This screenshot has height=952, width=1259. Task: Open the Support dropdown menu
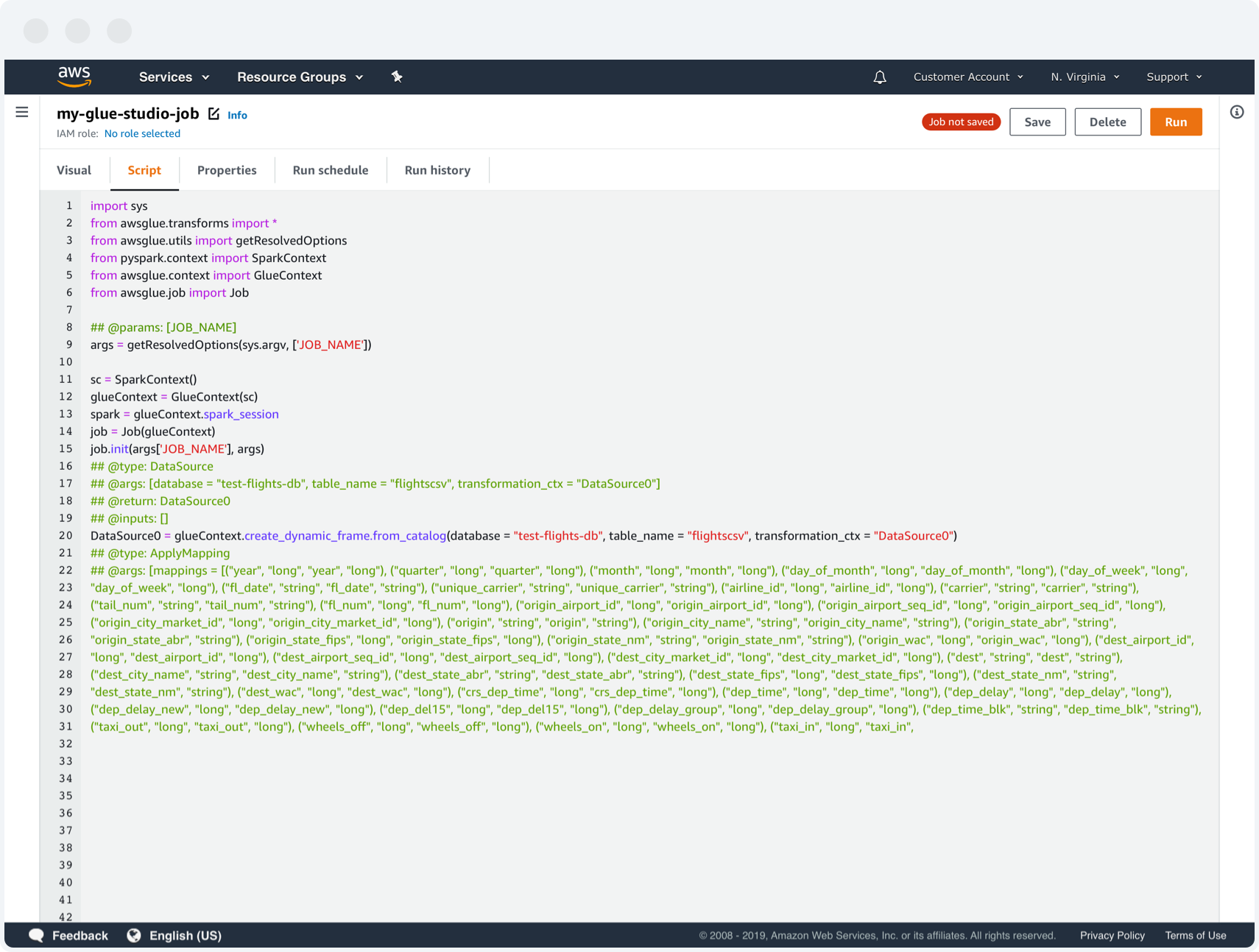(x=1174, y=77)
